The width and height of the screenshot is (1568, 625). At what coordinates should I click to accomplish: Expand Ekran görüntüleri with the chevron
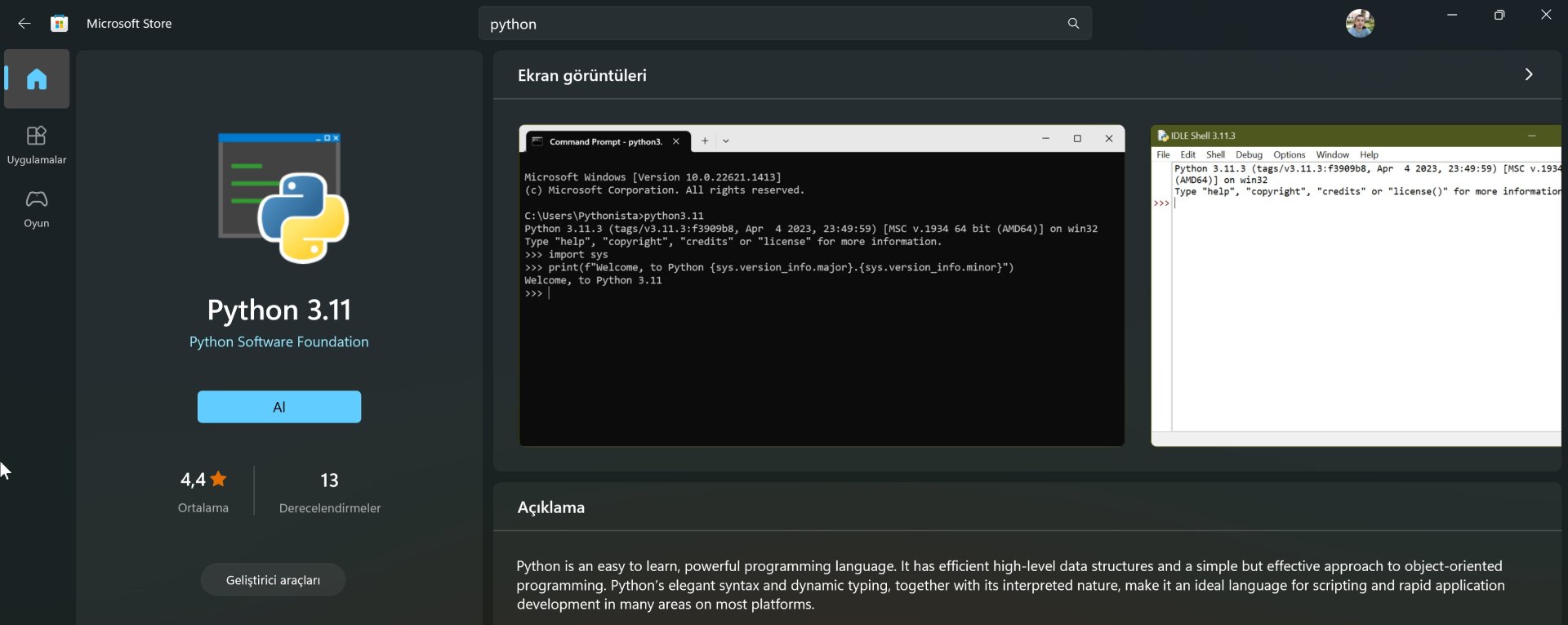click(1529, 74)
